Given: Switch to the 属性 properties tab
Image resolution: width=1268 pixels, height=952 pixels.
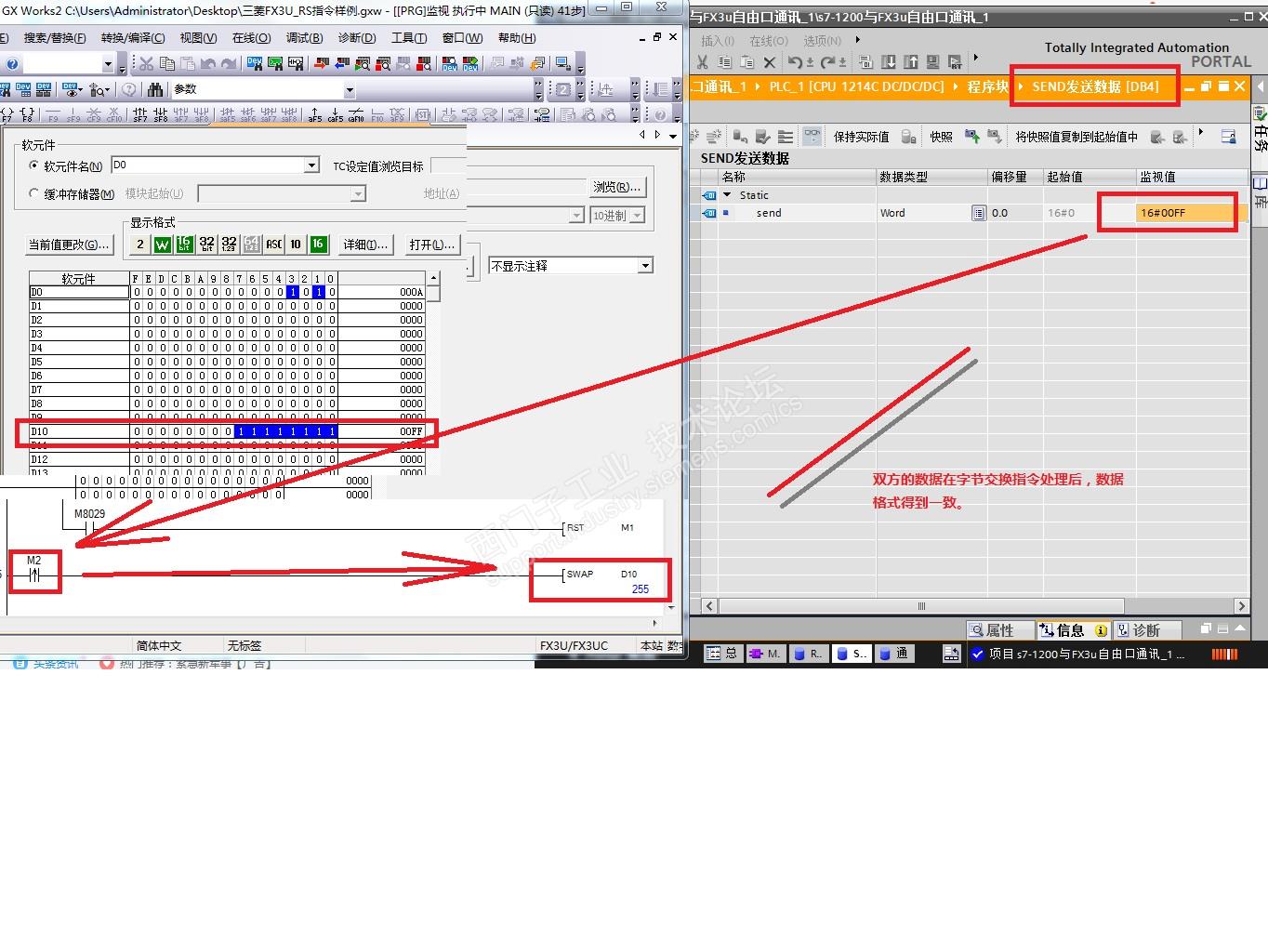Looking at the screenshot, I should tap(999, 630).
